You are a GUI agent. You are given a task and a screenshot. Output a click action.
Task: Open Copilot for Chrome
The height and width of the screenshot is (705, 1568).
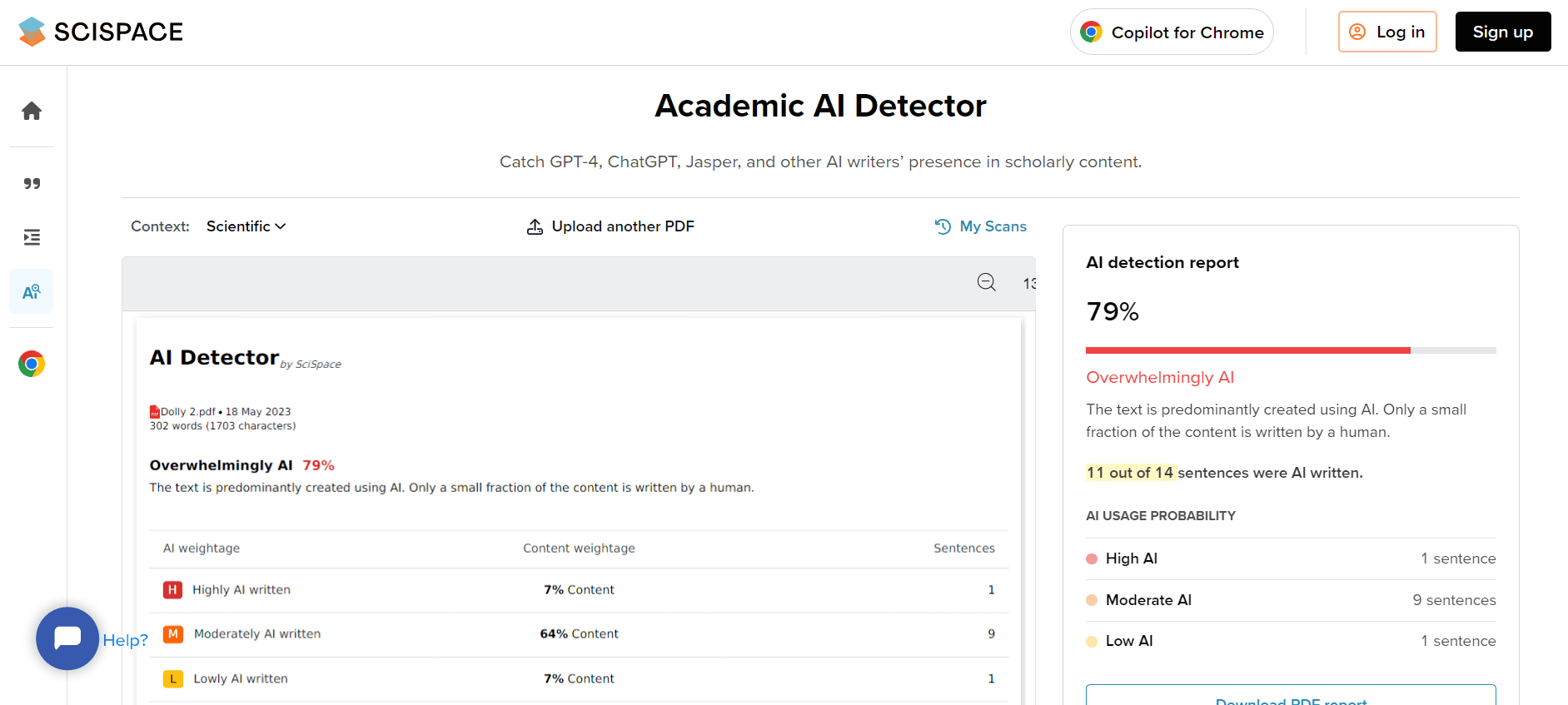pos(1172,32)
